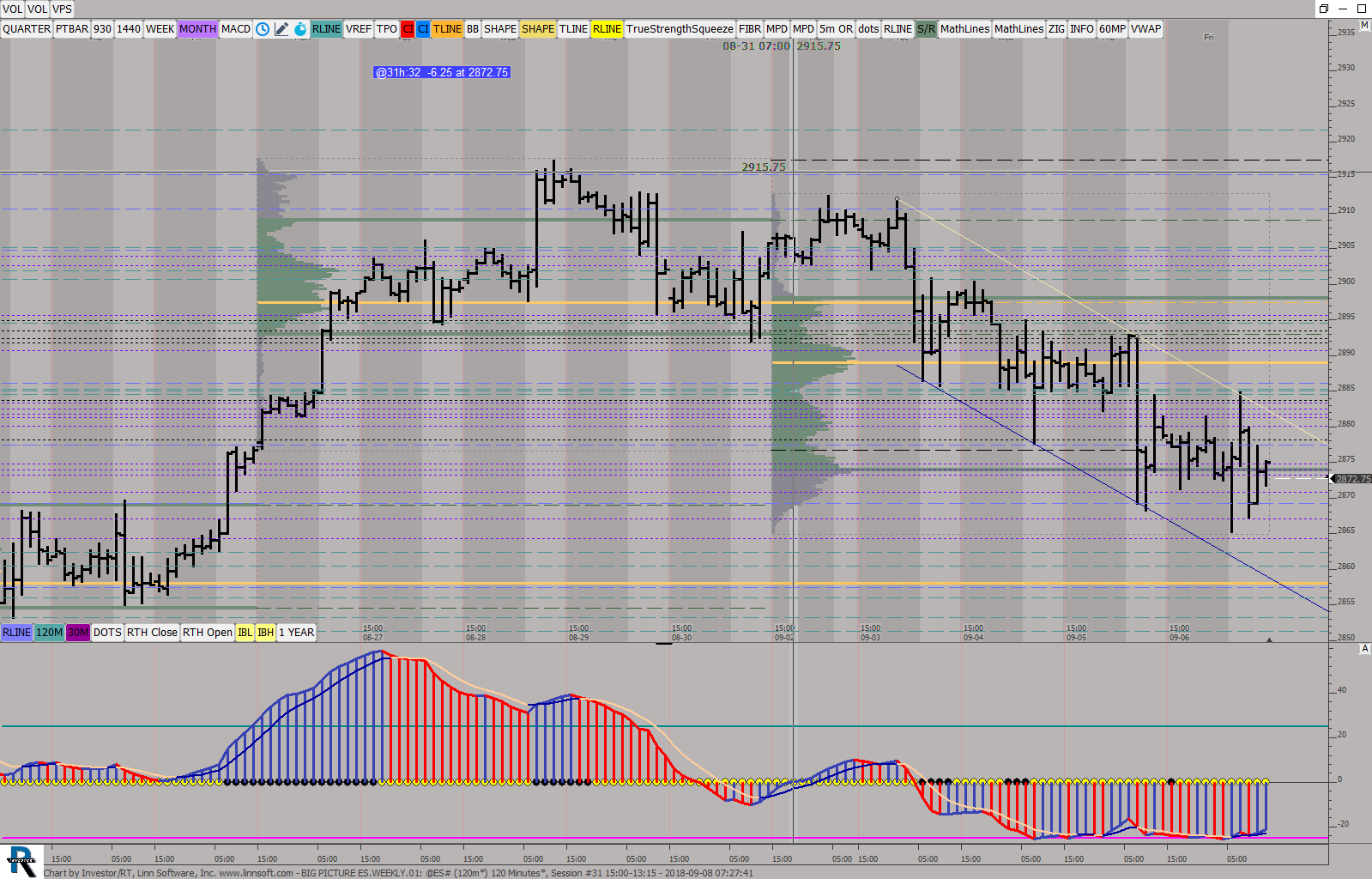
Task: Click the blue clock icon in toolbar
Action: point(263,29)
